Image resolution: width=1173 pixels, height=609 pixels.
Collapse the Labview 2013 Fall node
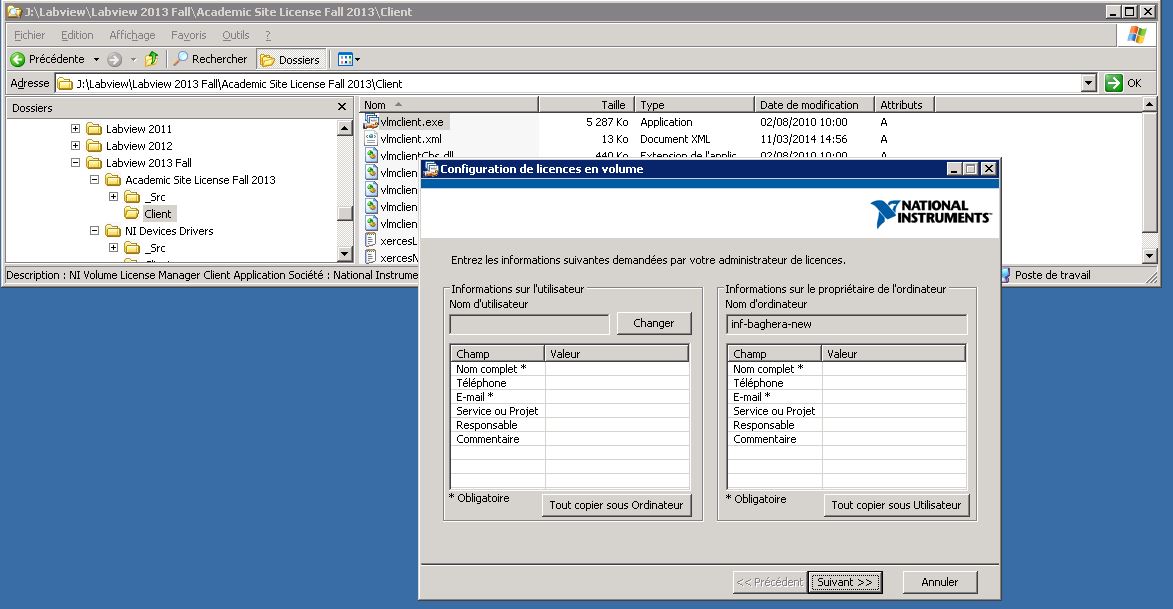click(x=75, y=162)
